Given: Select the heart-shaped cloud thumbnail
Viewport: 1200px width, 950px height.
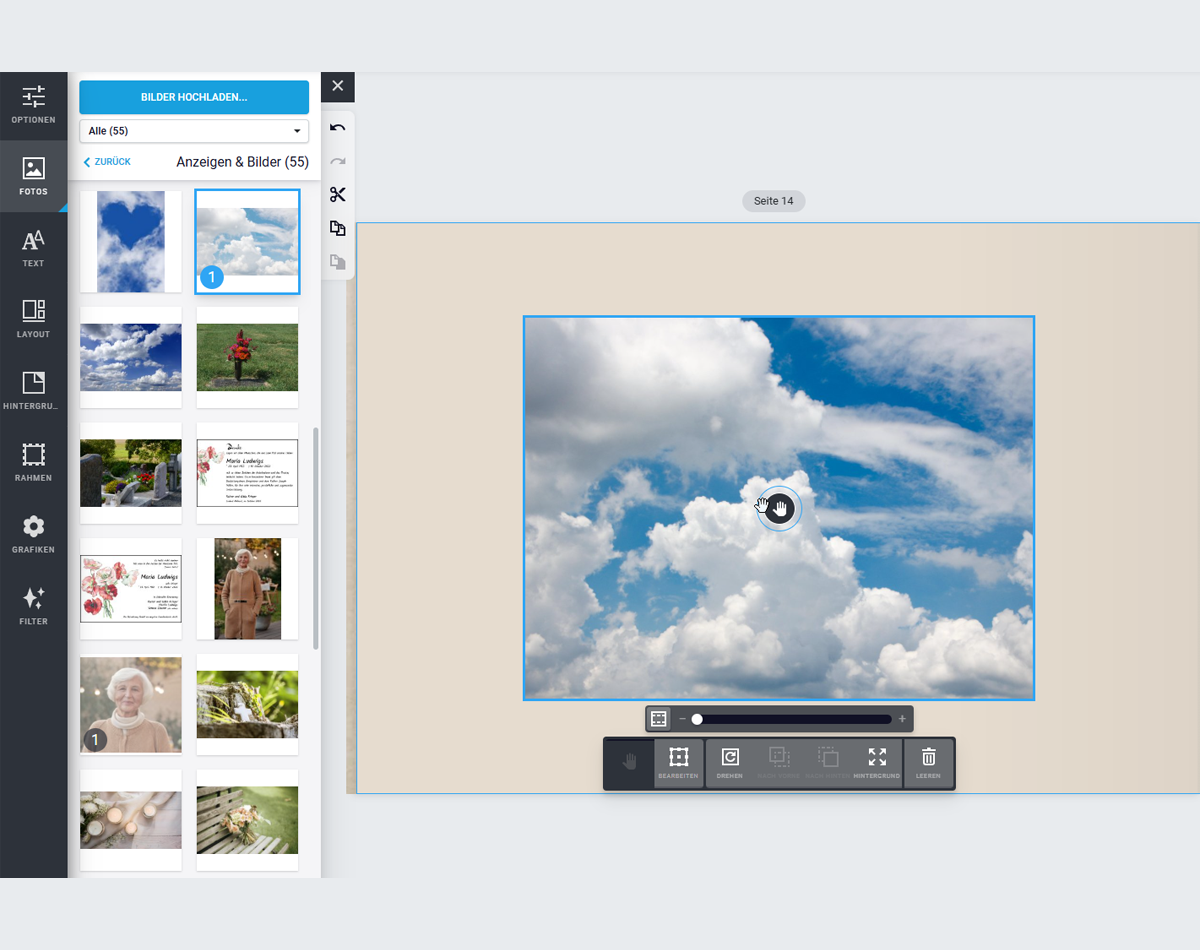Looking at the screenshot, I should (131, 242).
